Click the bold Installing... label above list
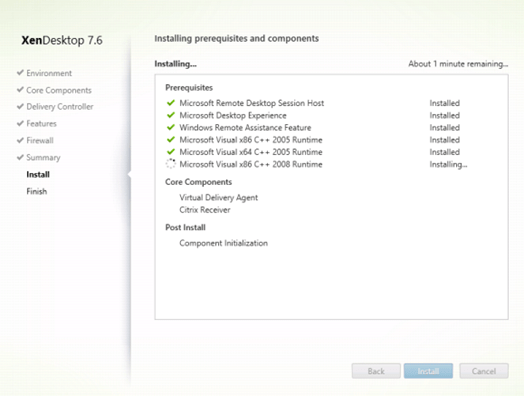Screen dimensions: 524x396 click(x=175, y=64)
